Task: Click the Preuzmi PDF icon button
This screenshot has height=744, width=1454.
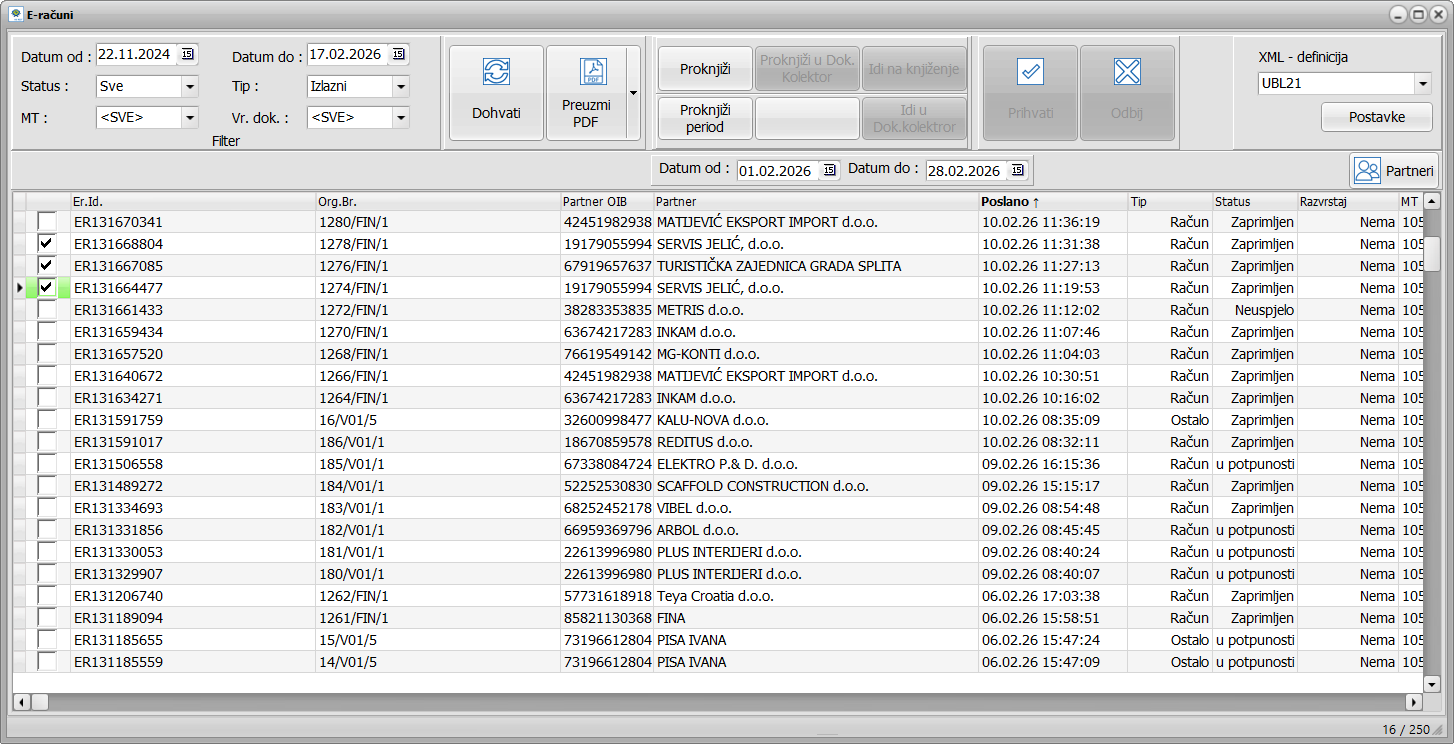Action: 593,72
